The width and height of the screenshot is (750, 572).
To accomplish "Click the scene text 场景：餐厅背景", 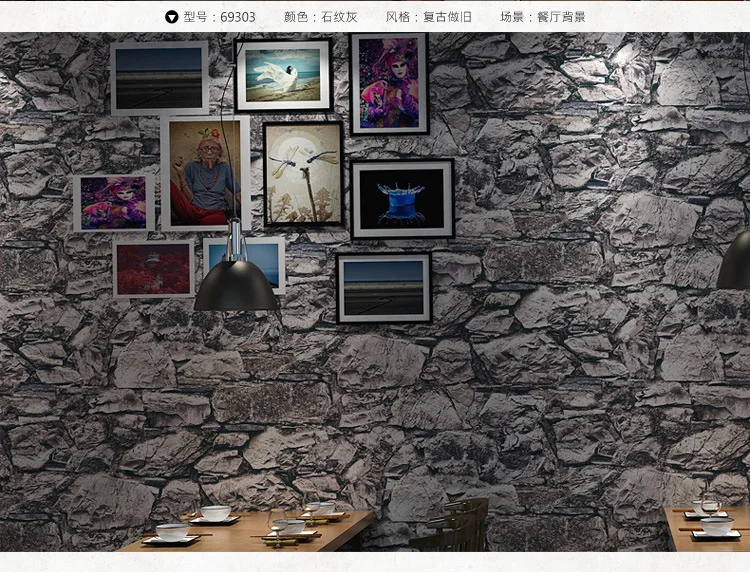I will (543, 17).
